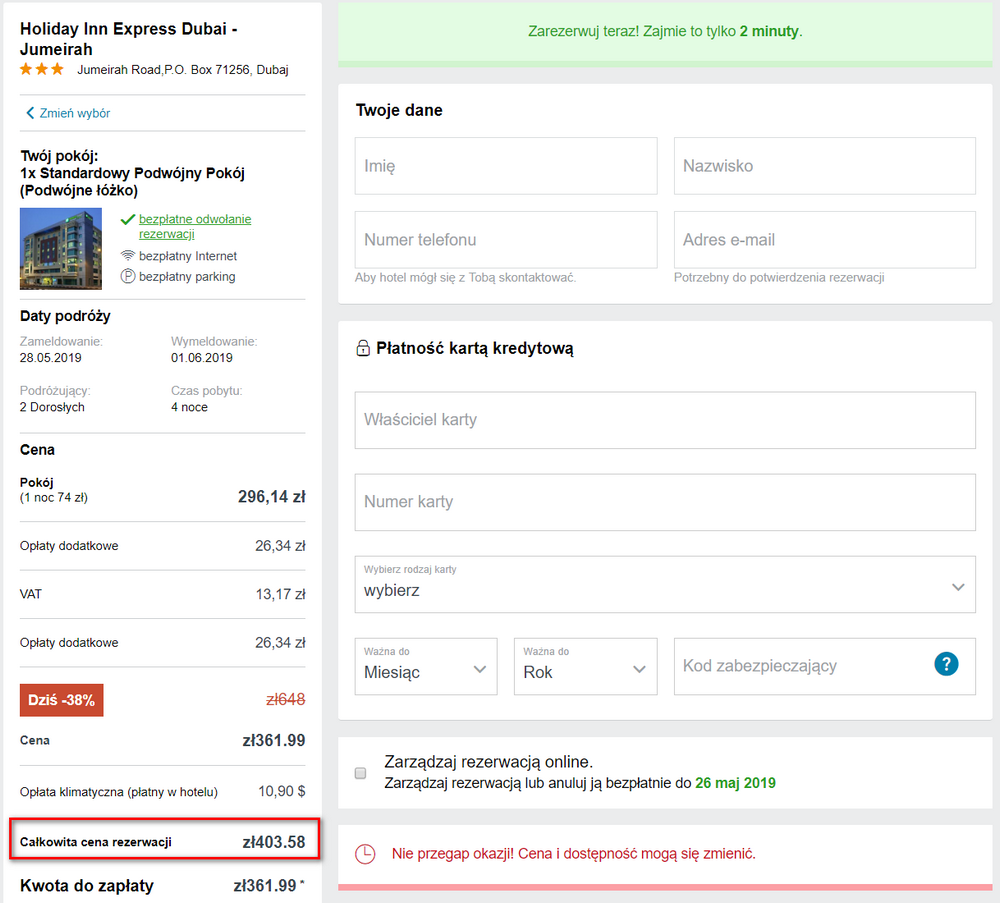Click the back chevron beside Zmień wybór
Screen dimensions: 1000x903
[x=29, y=113]
